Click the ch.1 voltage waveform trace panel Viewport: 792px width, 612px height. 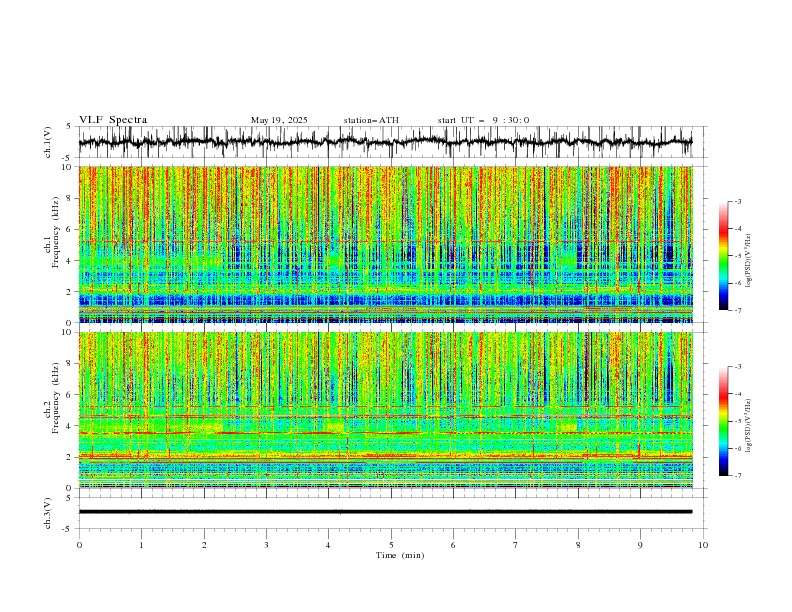pyautogui.click(x=392, y=142)
